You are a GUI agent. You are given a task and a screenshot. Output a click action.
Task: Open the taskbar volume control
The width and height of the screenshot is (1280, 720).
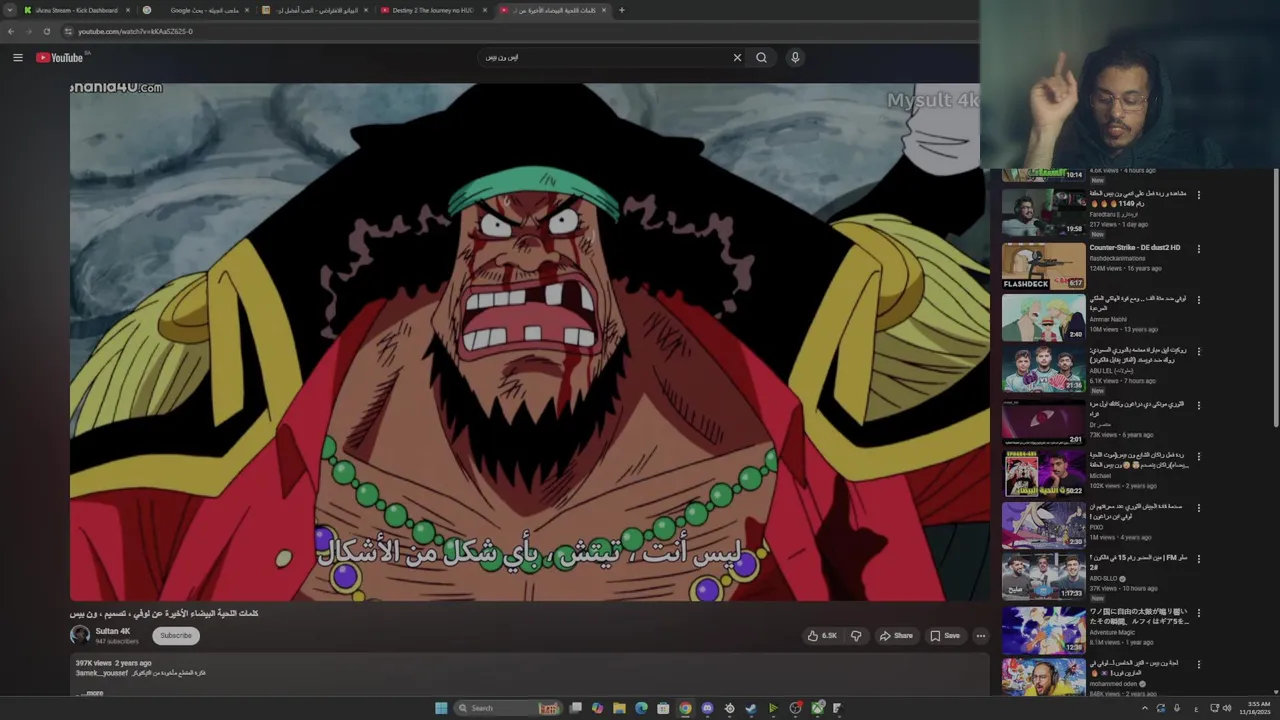click(x=1227, y=708)
